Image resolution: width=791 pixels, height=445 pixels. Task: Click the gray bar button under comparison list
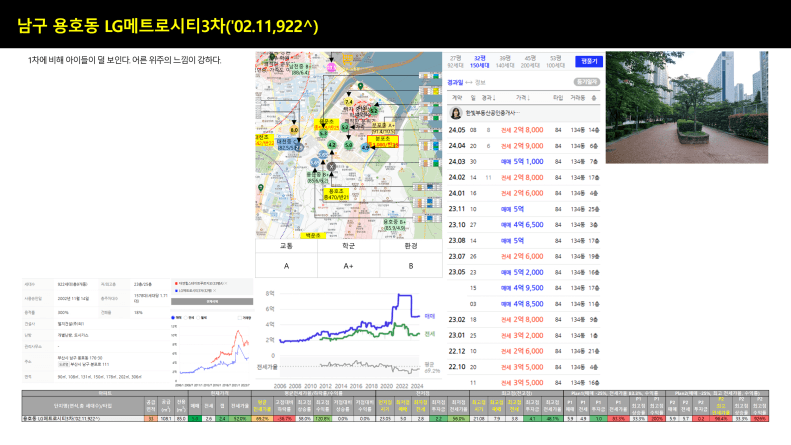pos(212,301)
